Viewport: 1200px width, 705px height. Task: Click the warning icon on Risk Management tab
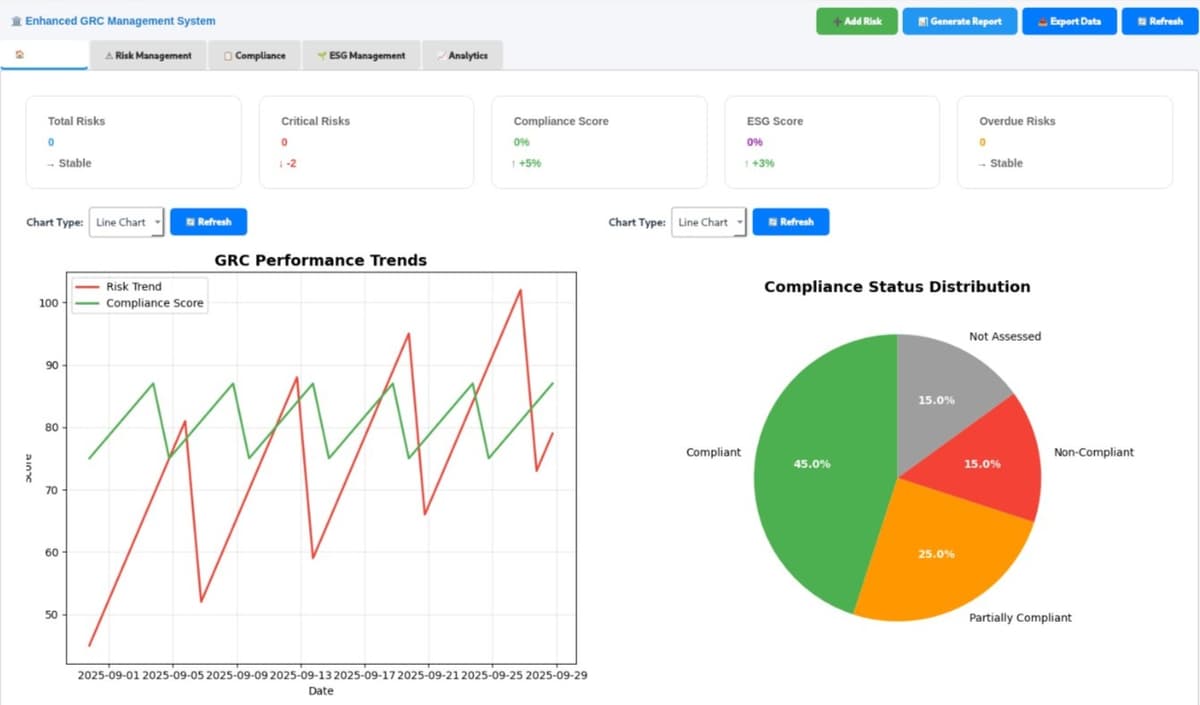(108, 56)
